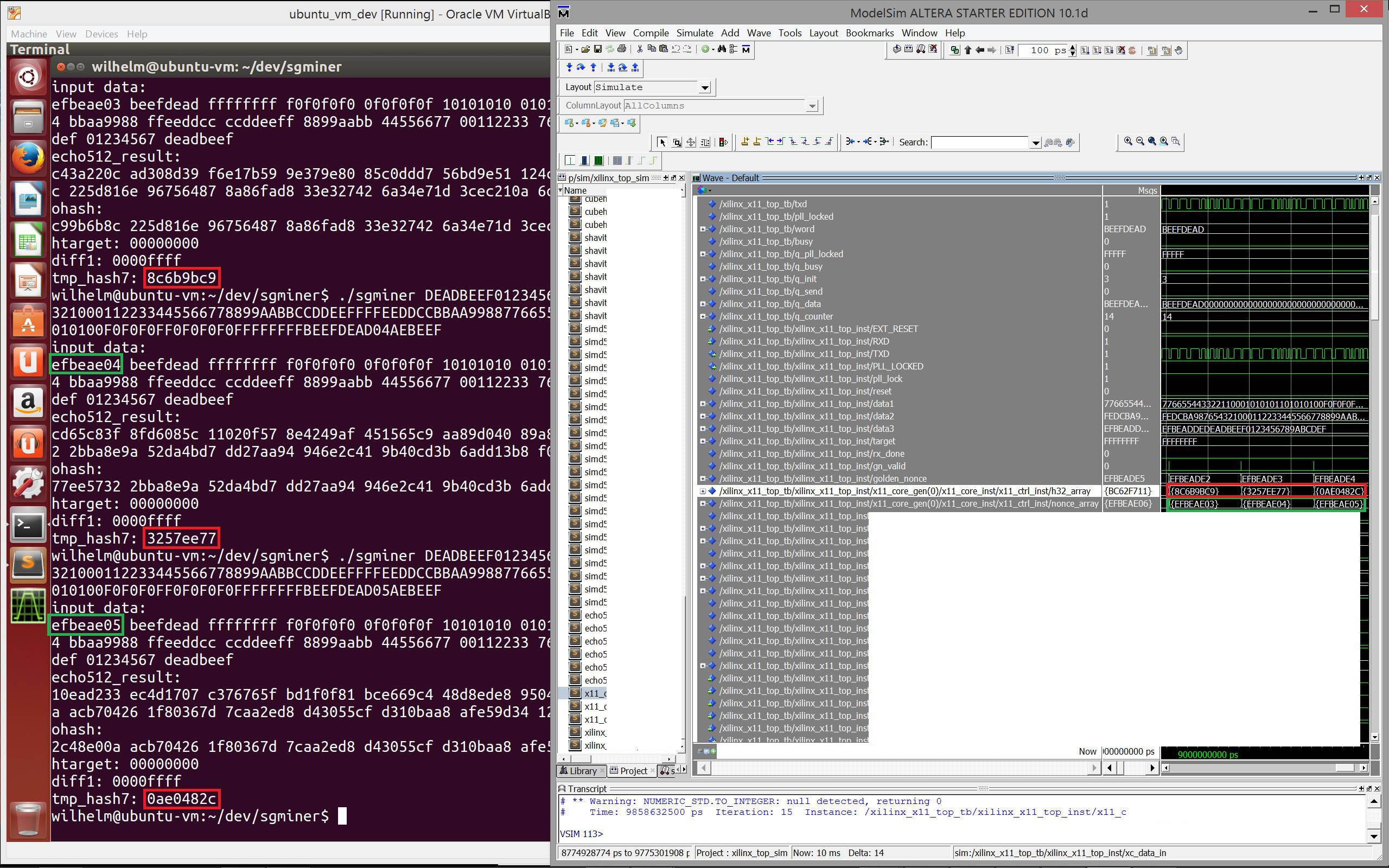Viewport: 1389px width, 868px height.
Task: Click the Run simulation icon next to the run length
Action: point(1085,50)
